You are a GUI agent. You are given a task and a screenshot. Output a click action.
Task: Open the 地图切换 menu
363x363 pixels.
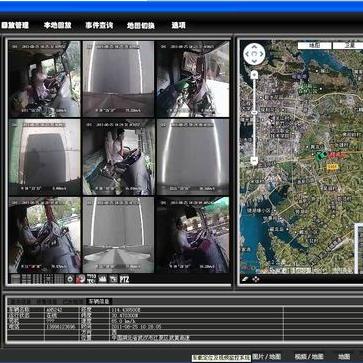(141, 25)
